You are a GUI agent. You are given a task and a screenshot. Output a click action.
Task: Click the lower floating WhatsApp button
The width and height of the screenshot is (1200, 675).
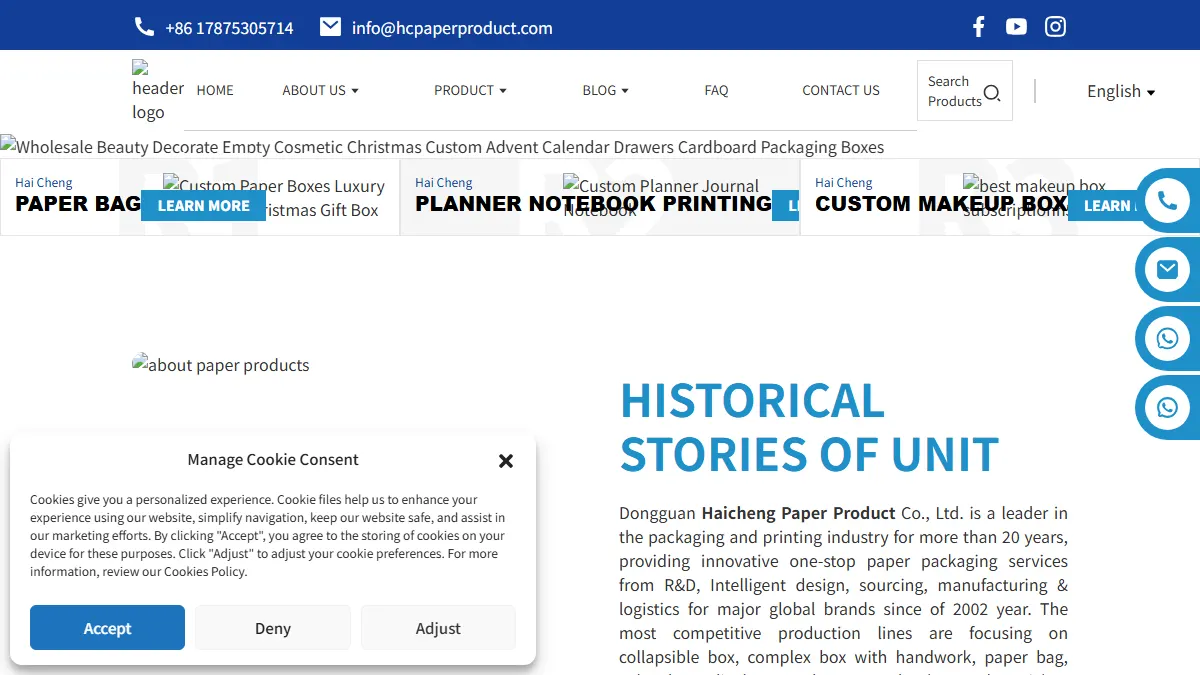point(1167,407)
